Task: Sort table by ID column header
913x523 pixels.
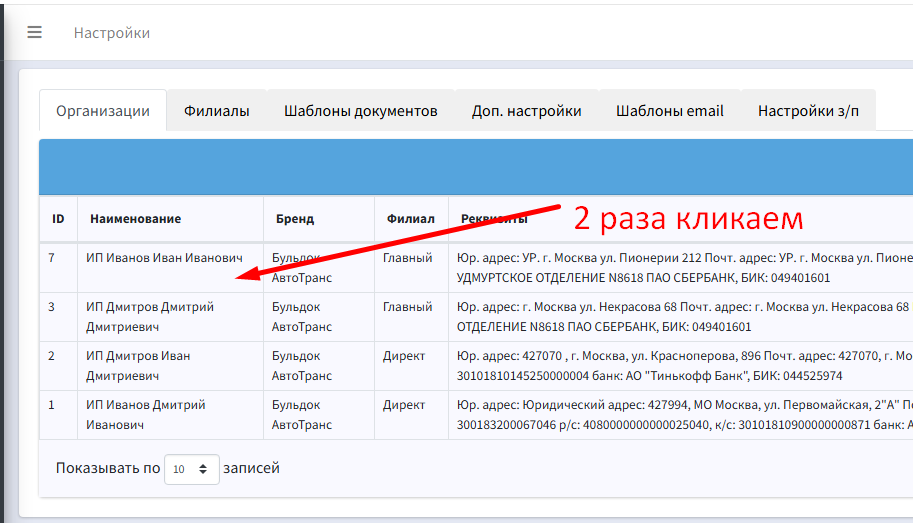Action: click(x=58, y=219)
